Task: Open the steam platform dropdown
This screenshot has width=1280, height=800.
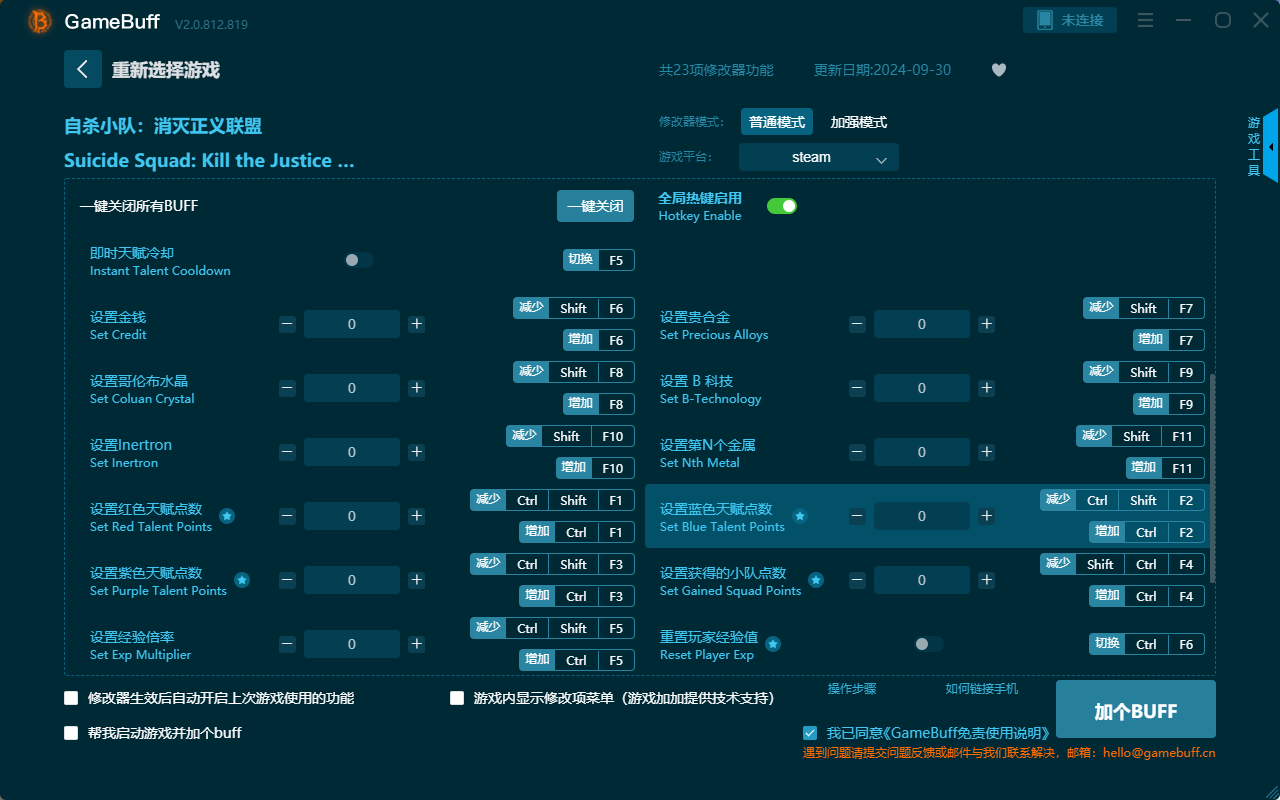Action: 818,157
